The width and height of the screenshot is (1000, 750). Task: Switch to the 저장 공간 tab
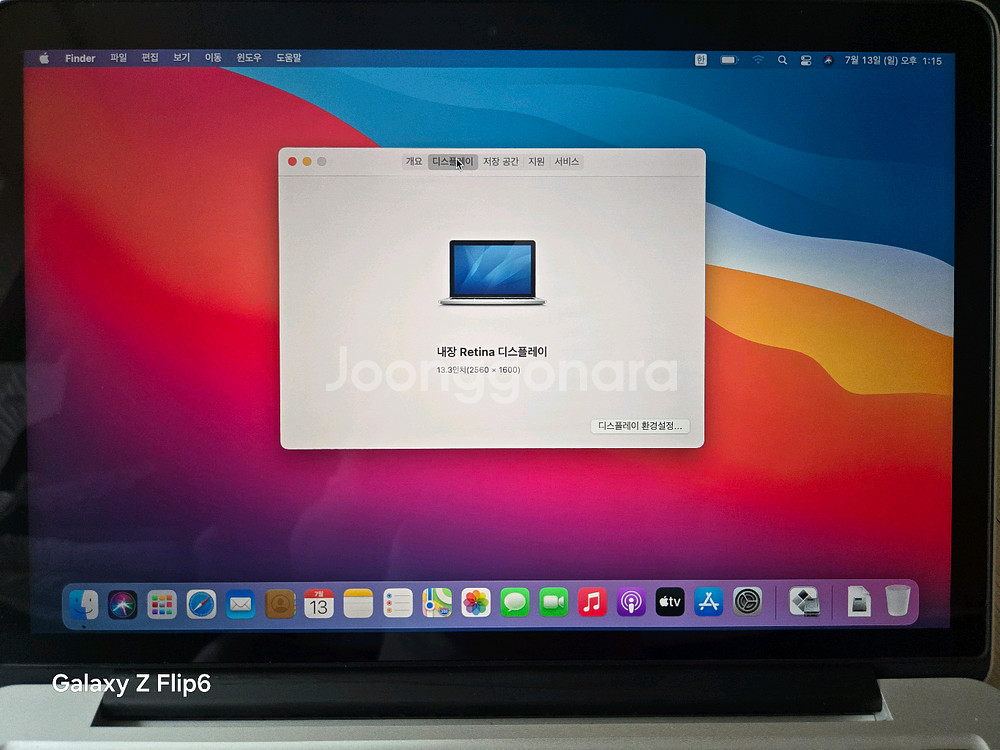[x=501, y=161]
